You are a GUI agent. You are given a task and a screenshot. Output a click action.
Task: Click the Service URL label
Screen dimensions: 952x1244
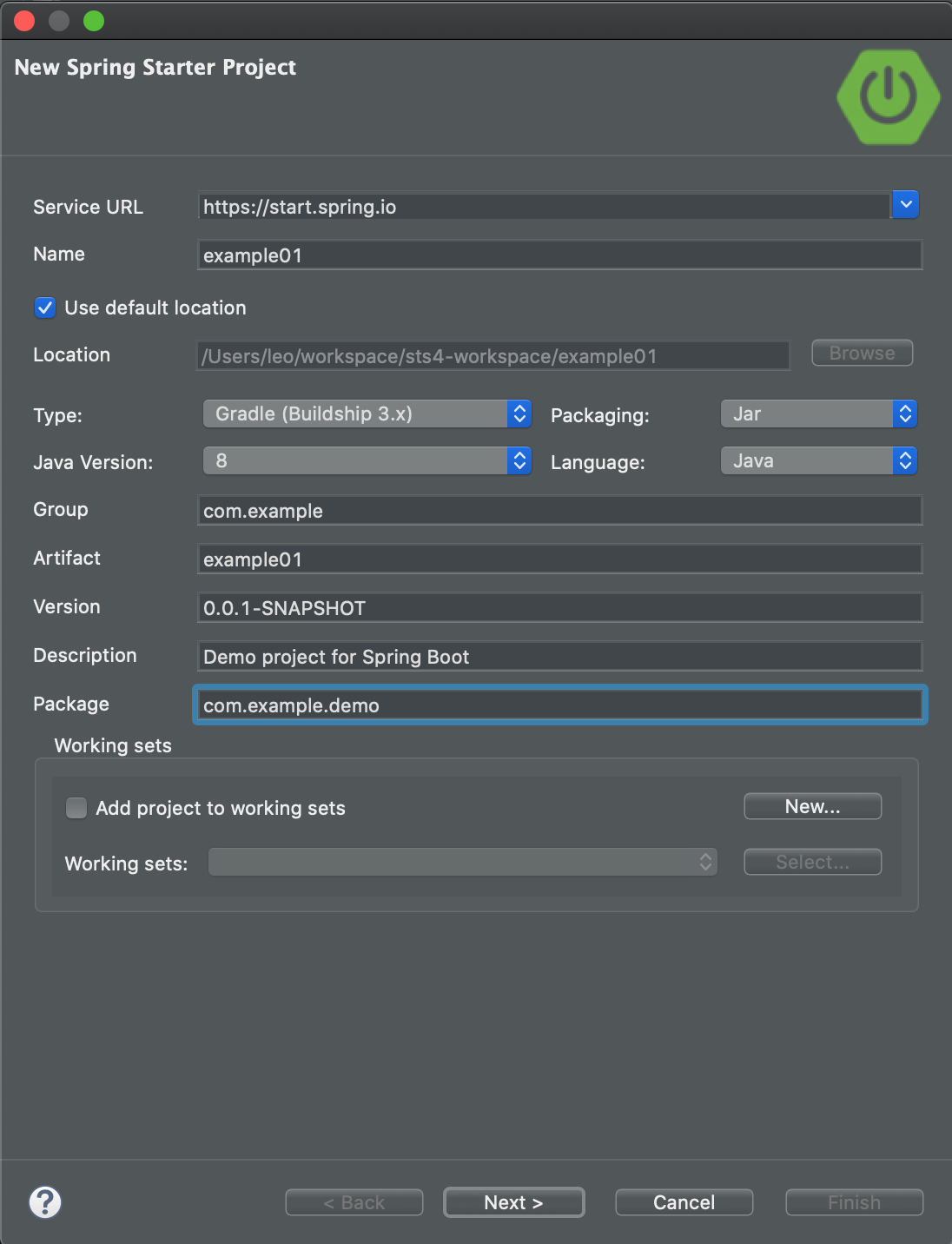tap(88, 207)
